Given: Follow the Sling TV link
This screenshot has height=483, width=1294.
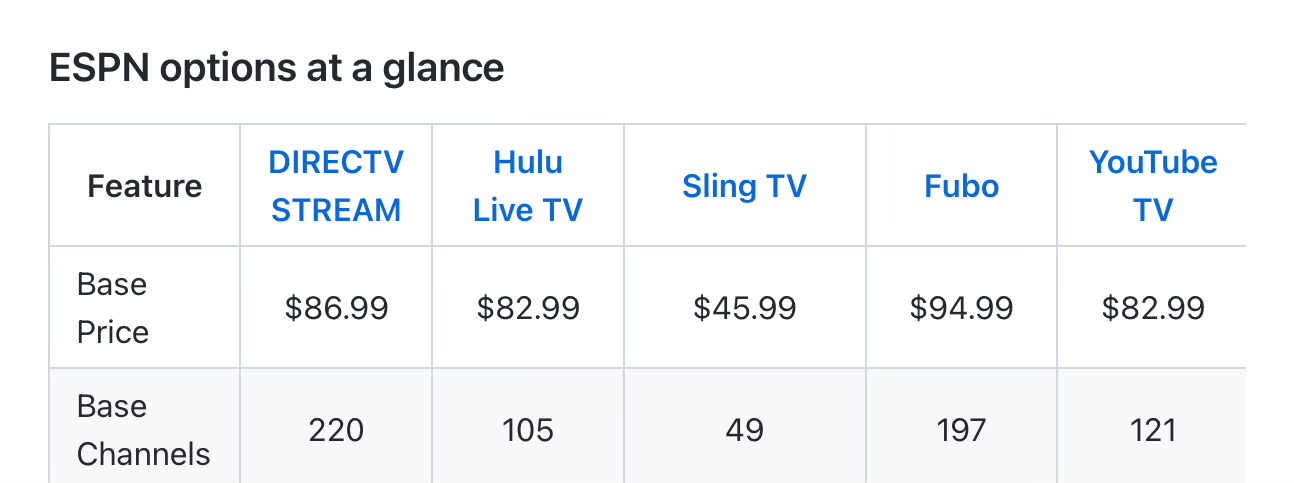Looking at the screenshot, I should tap(744, 186).
